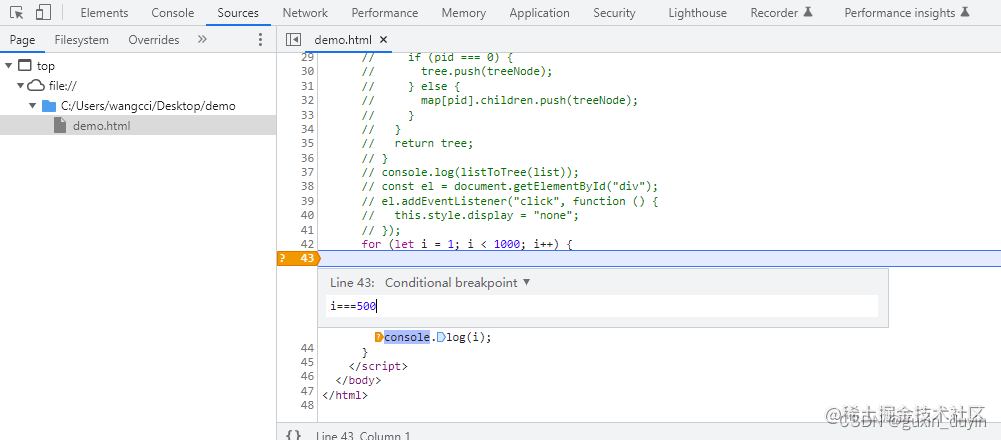Image resolution: width=1001 pixels, height=440 pixels.
Task: Open the Overrides navigator tab
Action: pos(154,40)
